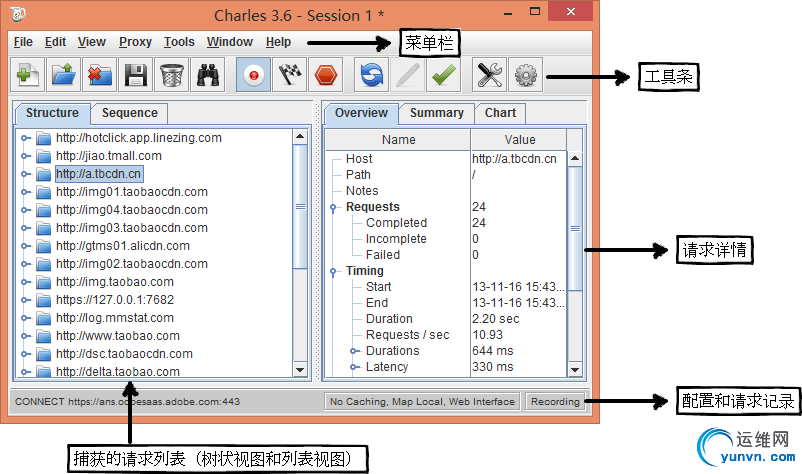Open Tools with the wrench and screwdriver icon
Viewport: 802px width, 474px height.
pyautogui.click(x=489, y=75)
